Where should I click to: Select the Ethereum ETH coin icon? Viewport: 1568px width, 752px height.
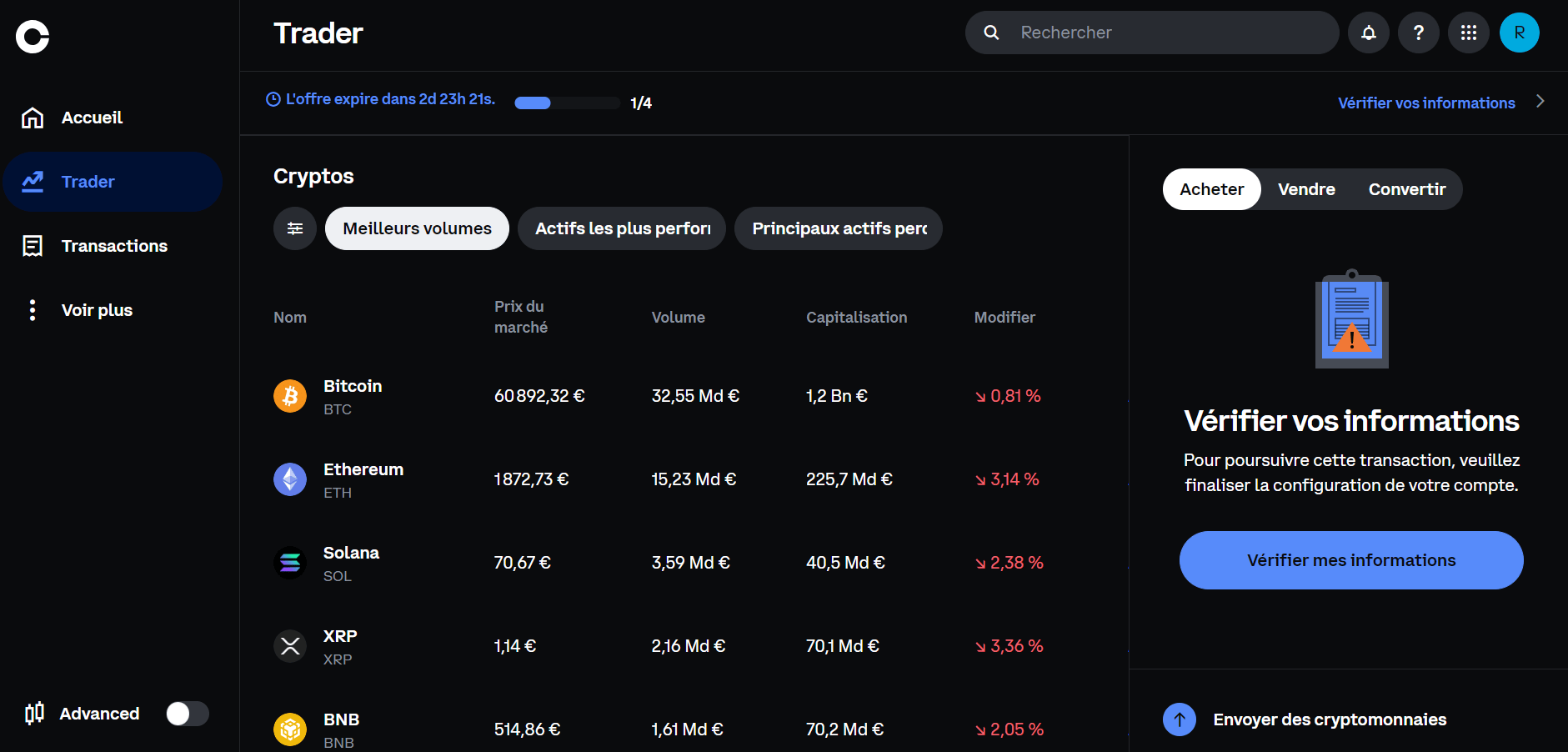coord(289,479)
